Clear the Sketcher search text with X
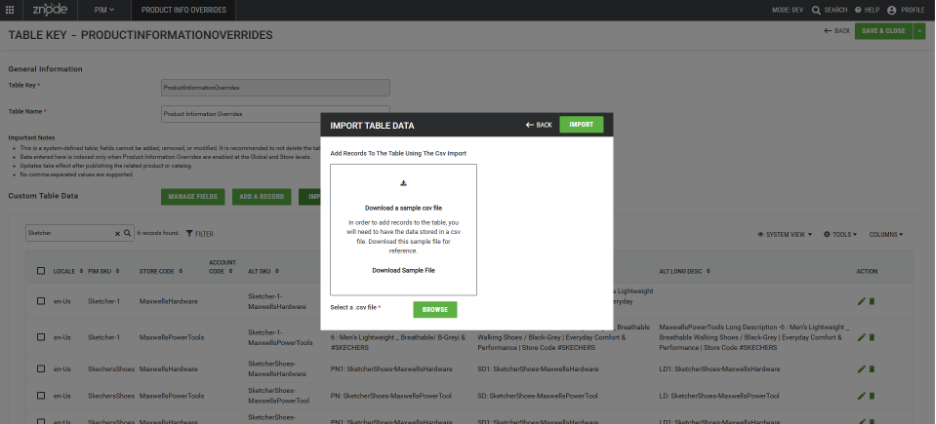The height and width of the screenshot is (424, 936). click(x=117, y=233)
